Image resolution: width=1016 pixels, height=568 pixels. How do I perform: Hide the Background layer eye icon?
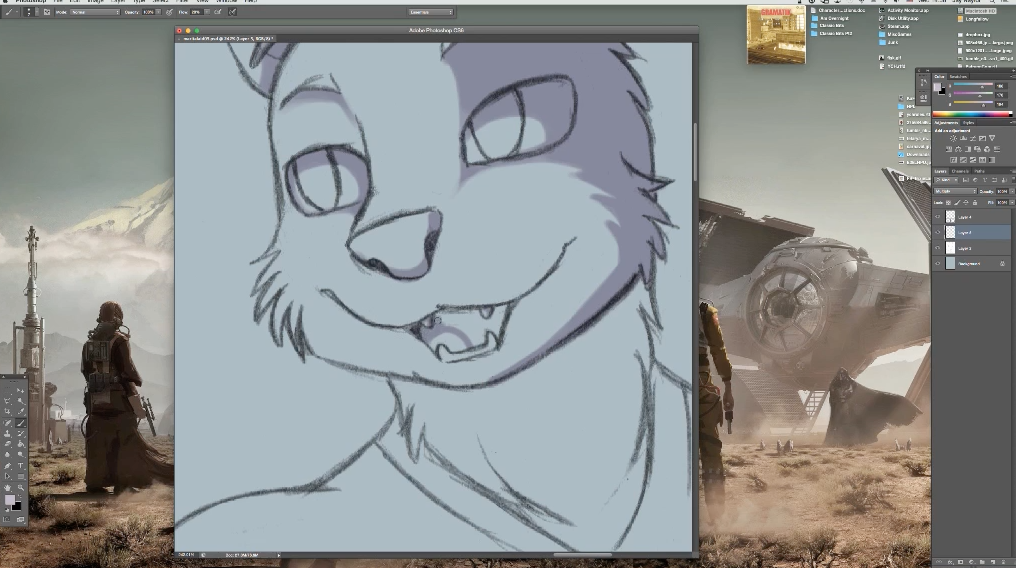click(938, 264)
